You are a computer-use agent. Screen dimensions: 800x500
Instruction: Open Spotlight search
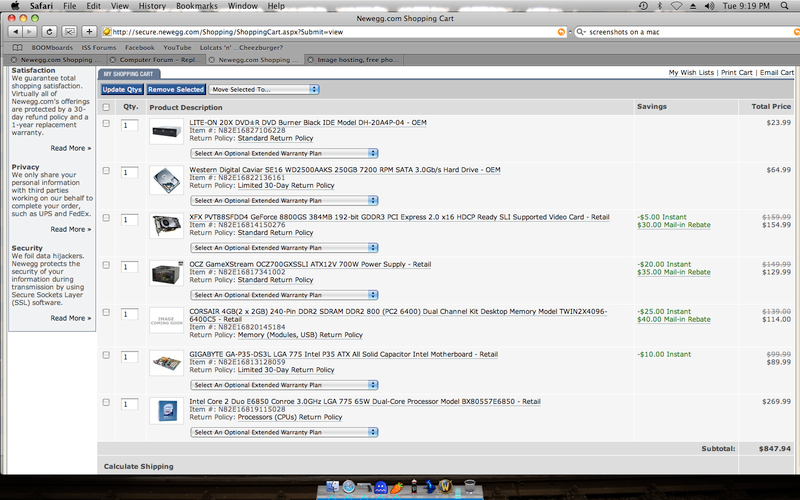click(785, 6)
